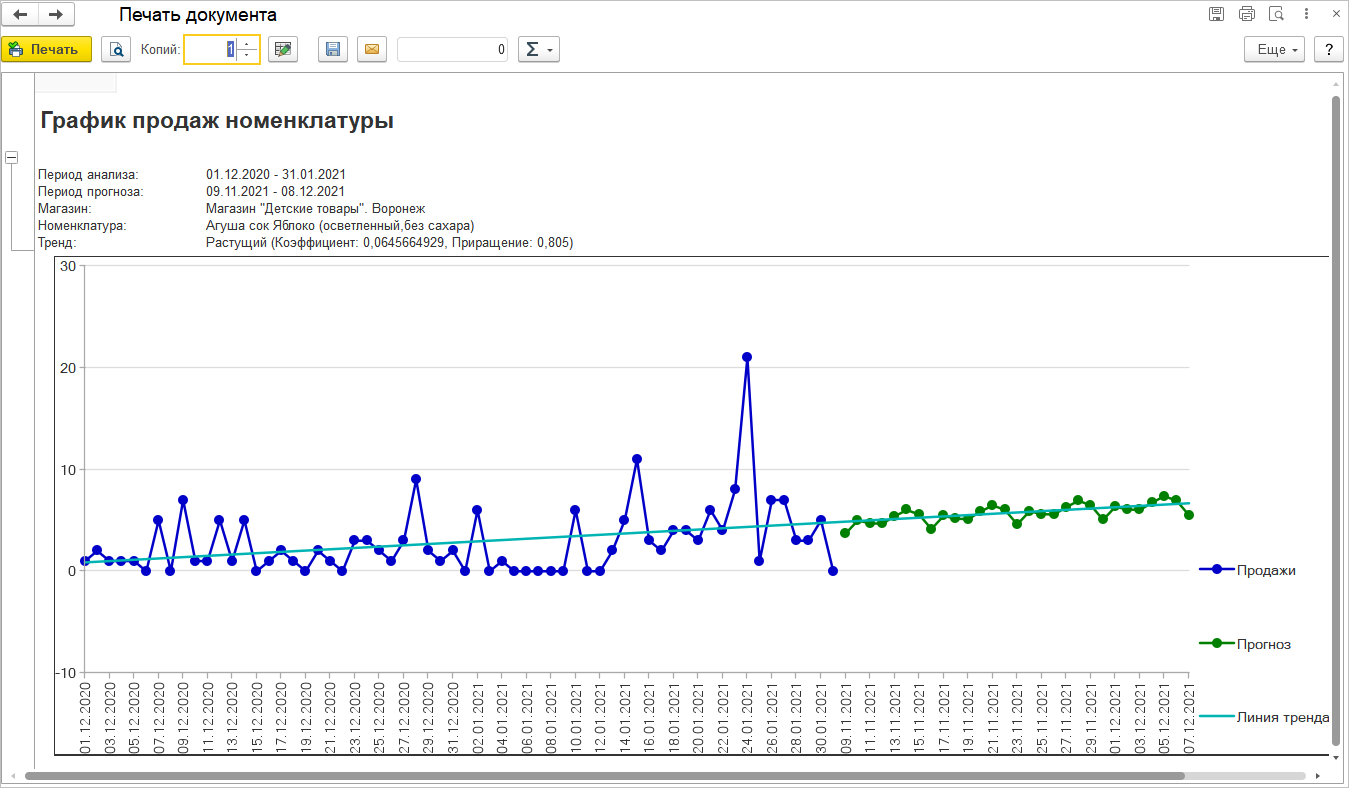Send document by email envelope icon

click(372, 49)
